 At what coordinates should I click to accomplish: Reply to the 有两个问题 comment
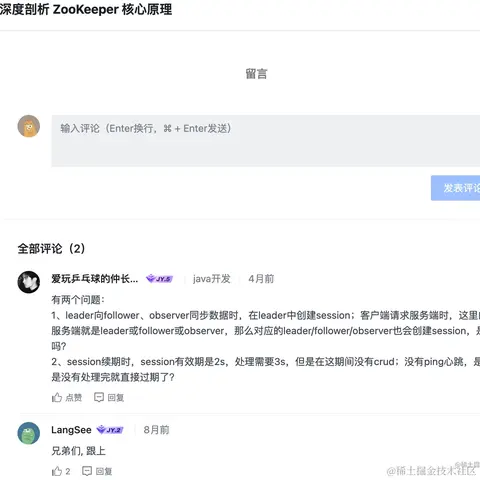tap(109, 397)
